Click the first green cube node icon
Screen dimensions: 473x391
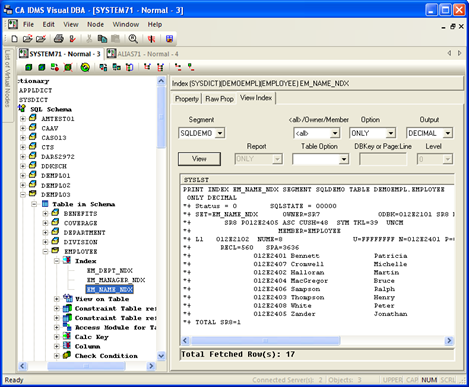pyautogui.click(x=29, y=68)
